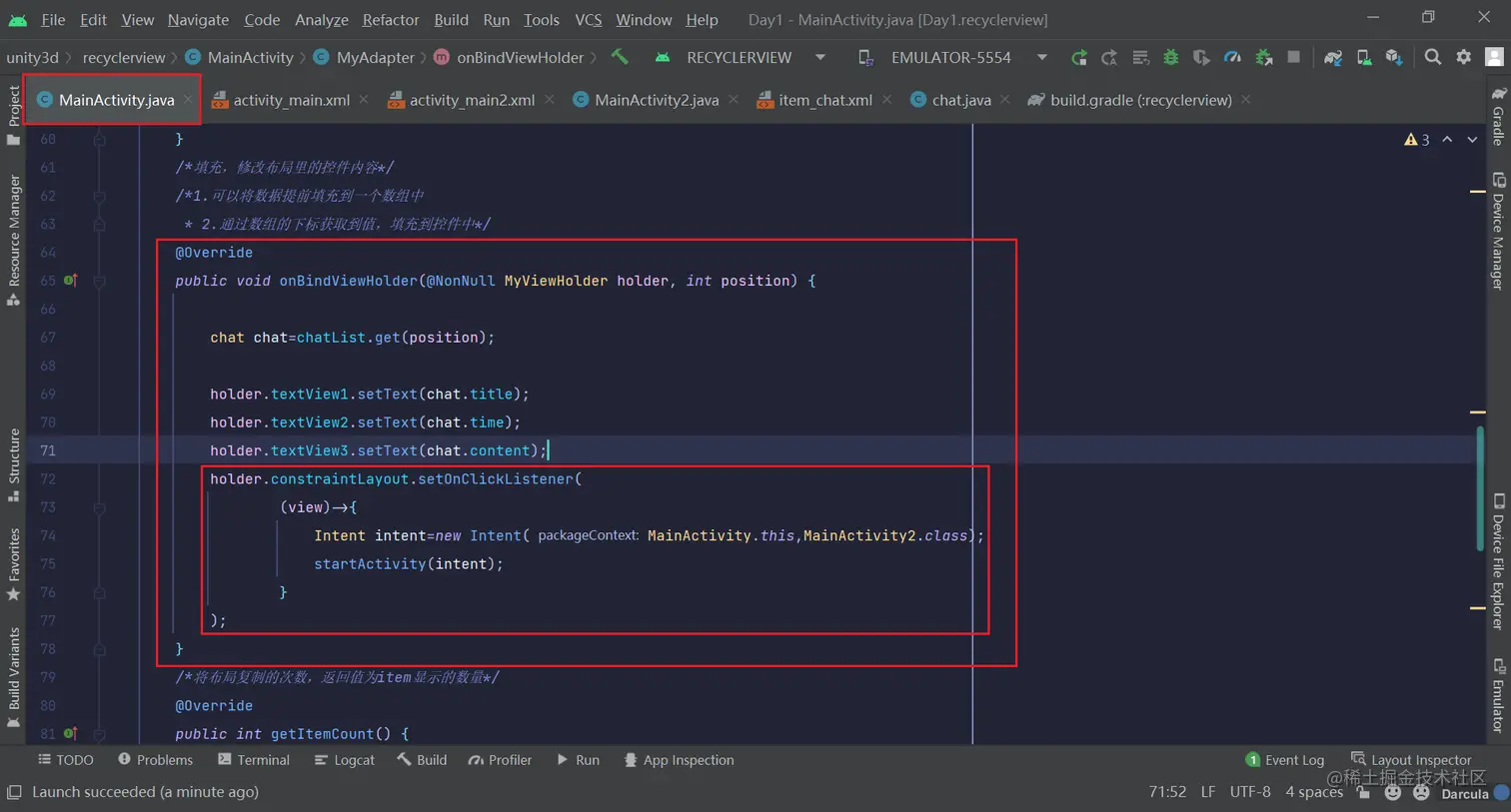Switch to the activity_main2.xml tab
Viewport: 1511px width, 812px height.
click(472, 100)
